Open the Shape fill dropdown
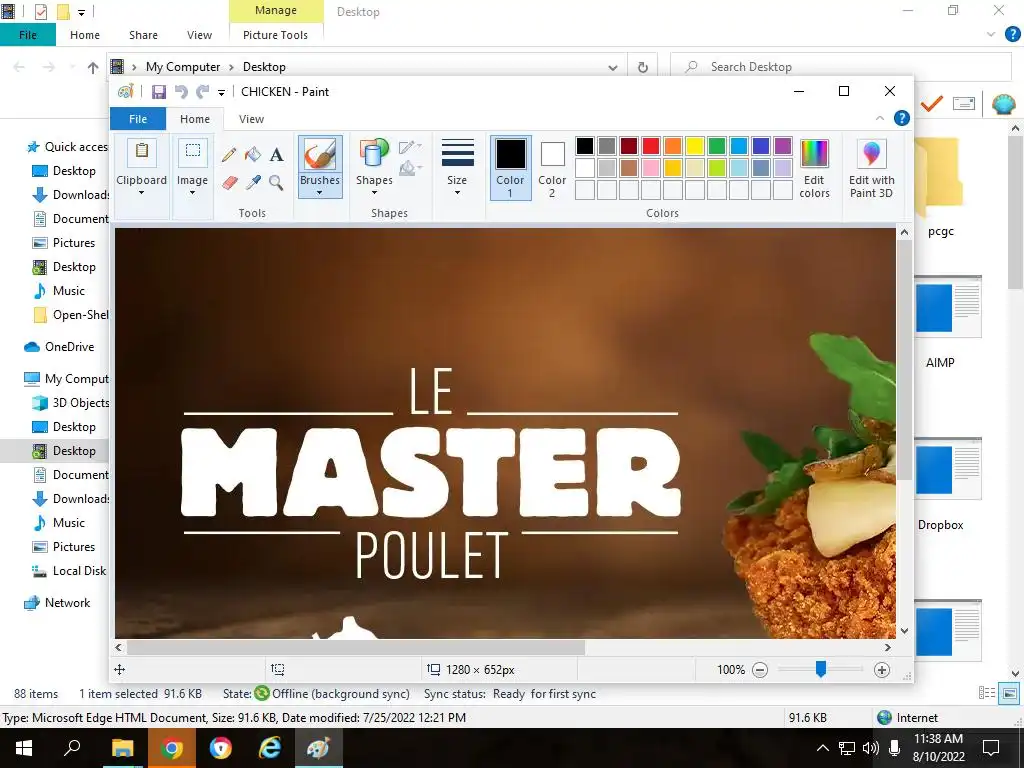The height and width of the screenshot is (768, 1024). [410, 169]
